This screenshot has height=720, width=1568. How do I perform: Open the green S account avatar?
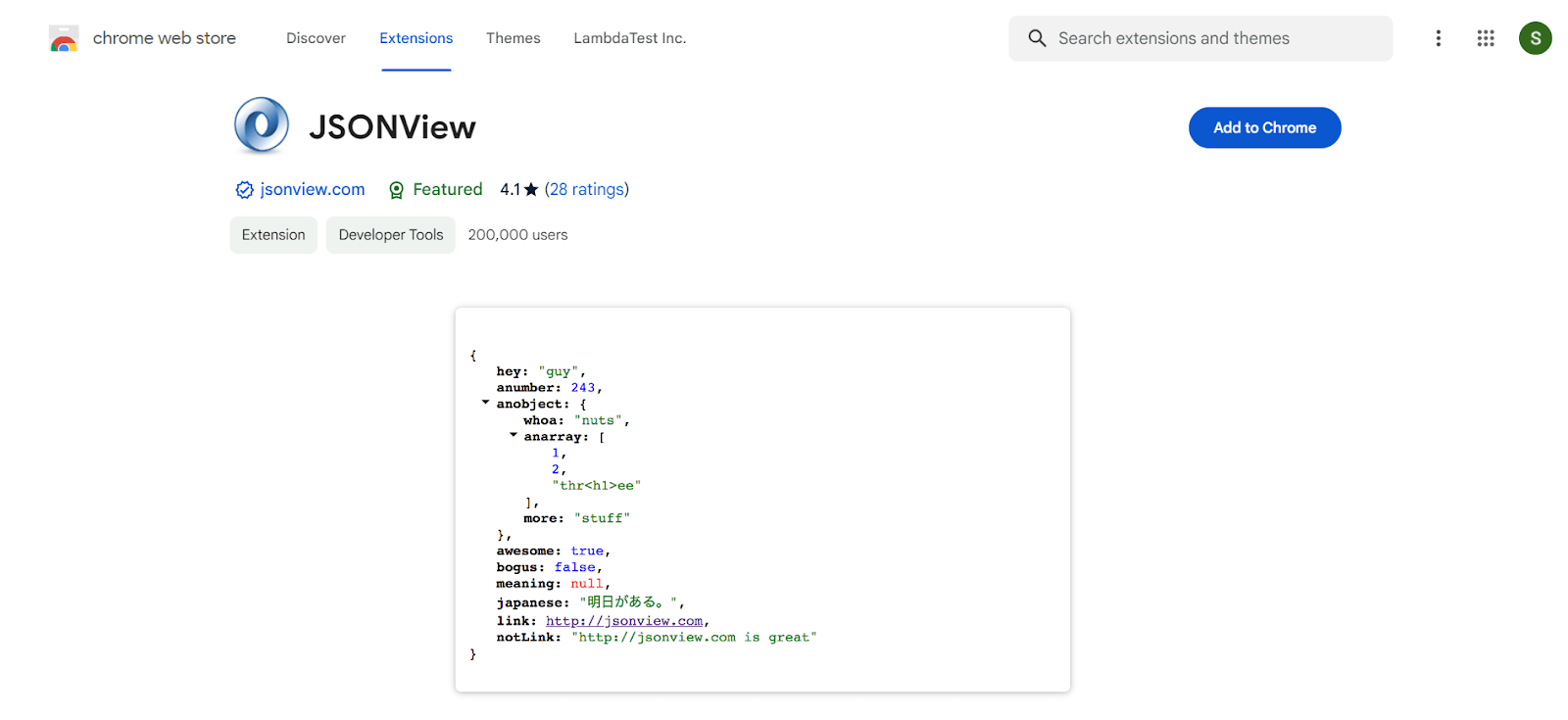[x=1535, y=38]
